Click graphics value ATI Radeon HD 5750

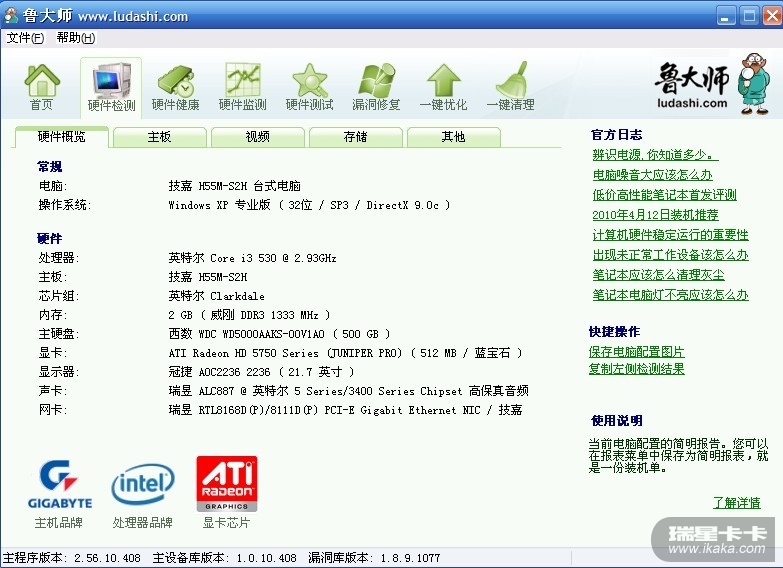coord(345,353)
